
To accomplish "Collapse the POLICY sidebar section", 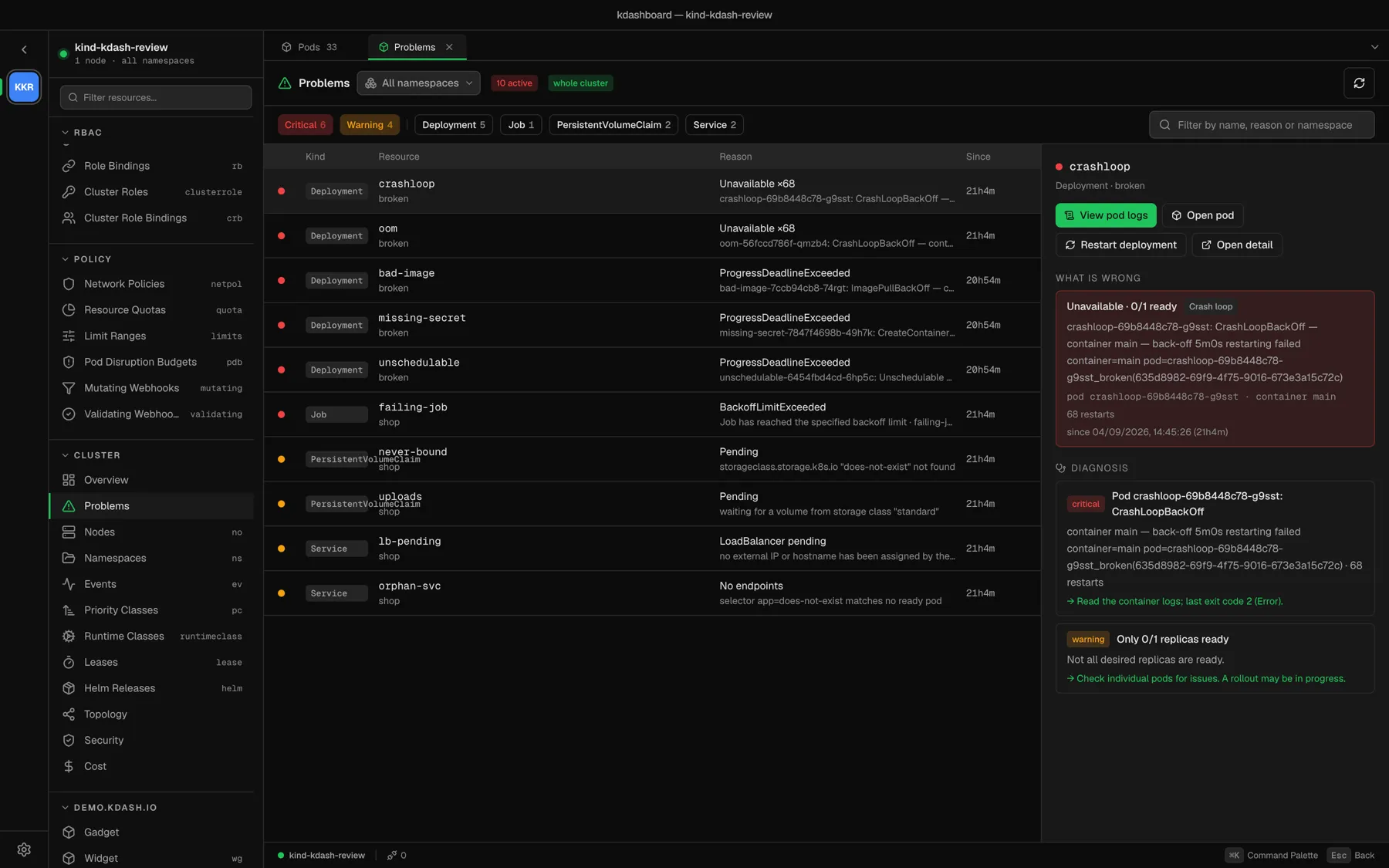I will point(86,259).
